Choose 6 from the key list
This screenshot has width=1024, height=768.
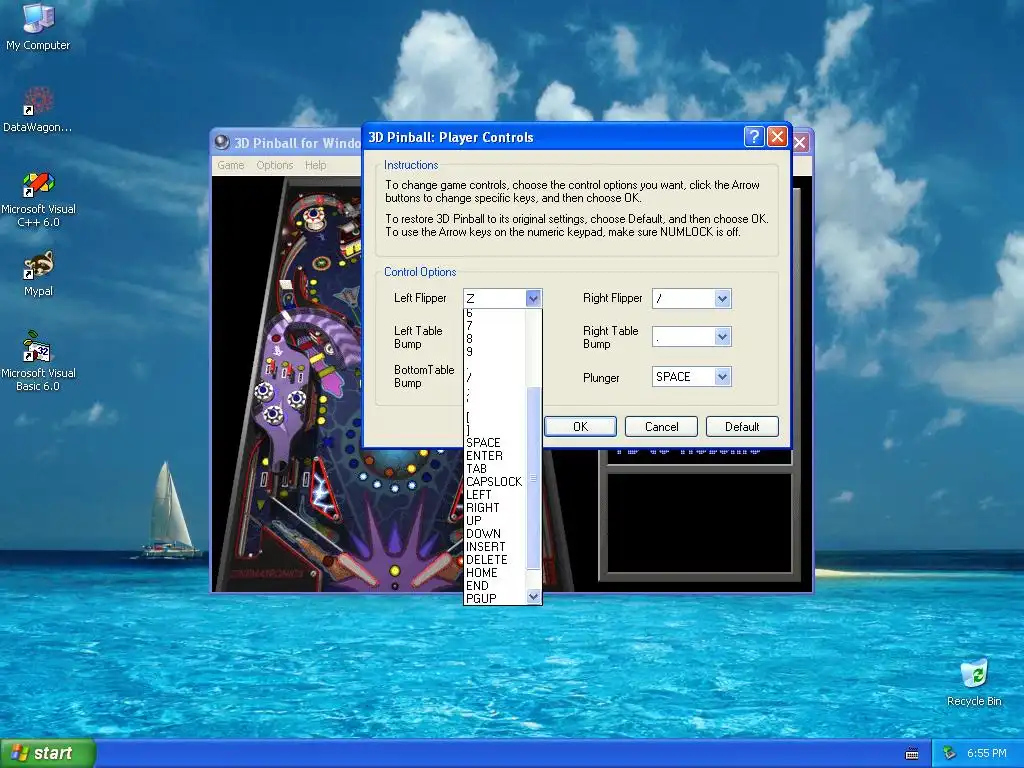coord(494,314)
